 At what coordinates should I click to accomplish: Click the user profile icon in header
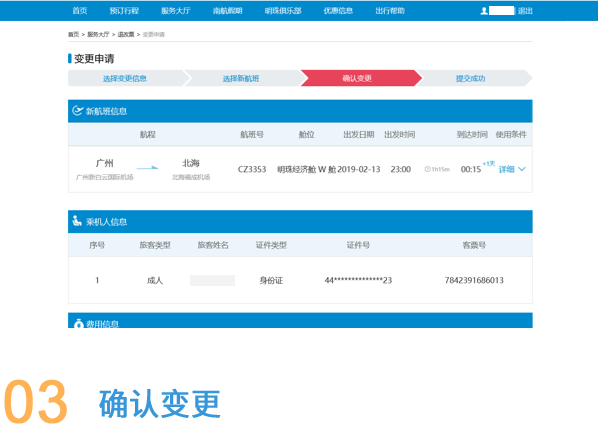(x=484, y=11)
